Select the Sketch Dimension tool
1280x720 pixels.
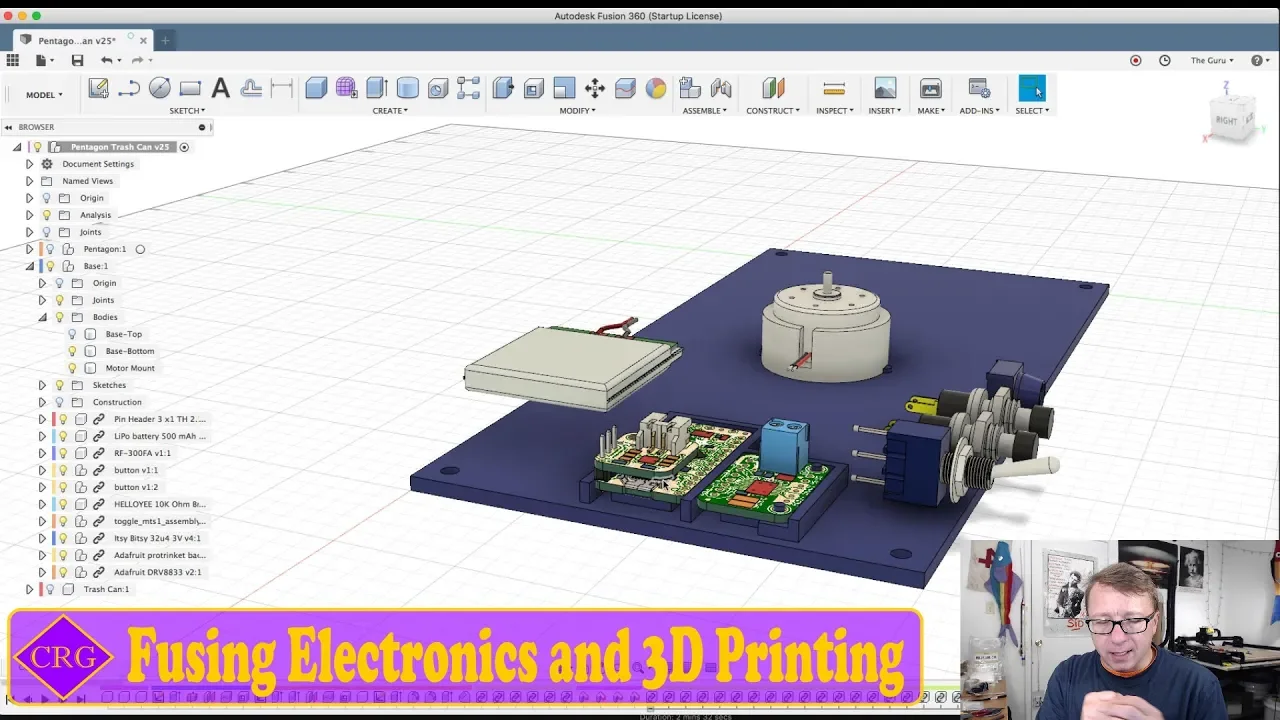[282, 88]
